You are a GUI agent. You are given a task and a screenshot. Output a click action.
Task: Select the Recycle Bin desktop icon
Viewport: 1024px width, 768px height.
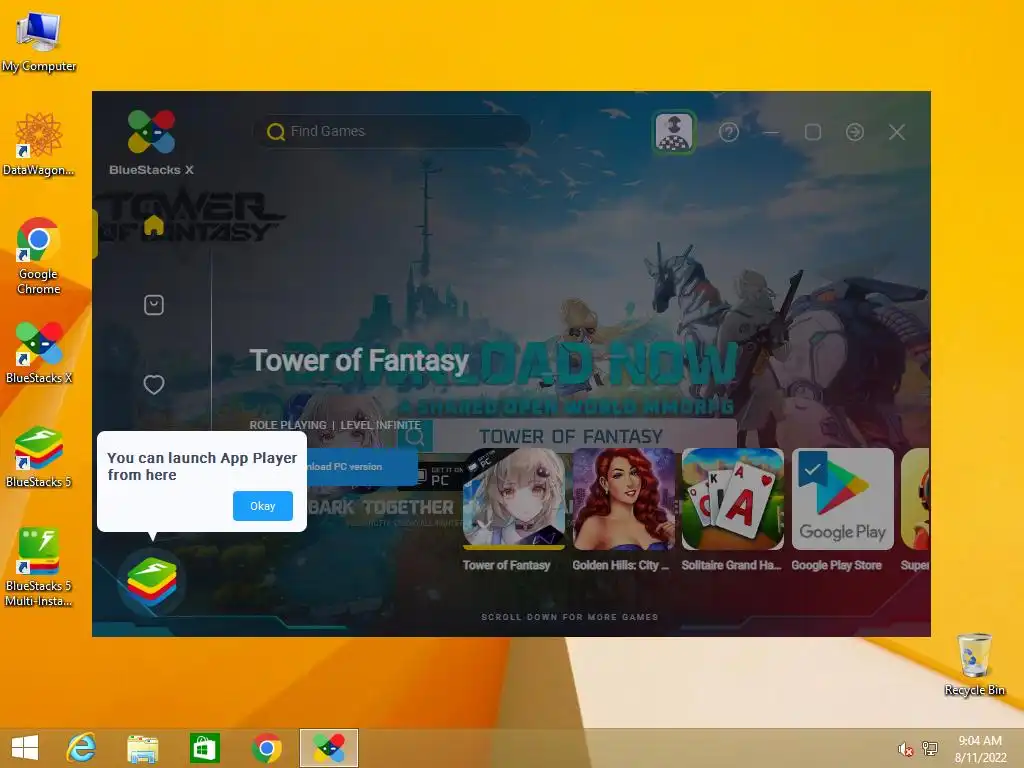pyautogui.click(x=974, y=664)
